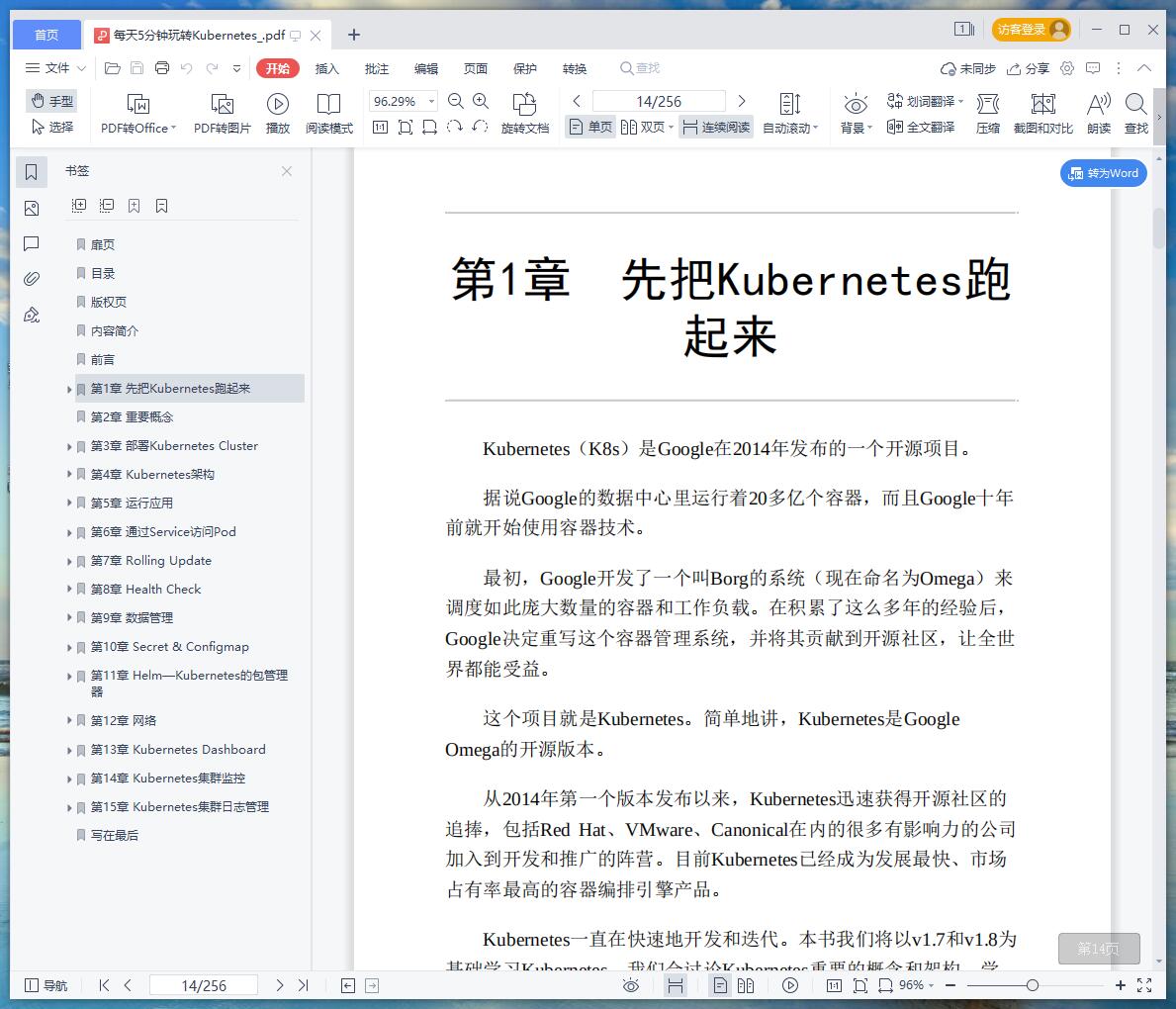Toggle eye protection mode in status bar
This screenshot has height=1009, width=1176.
pos(631,985)
